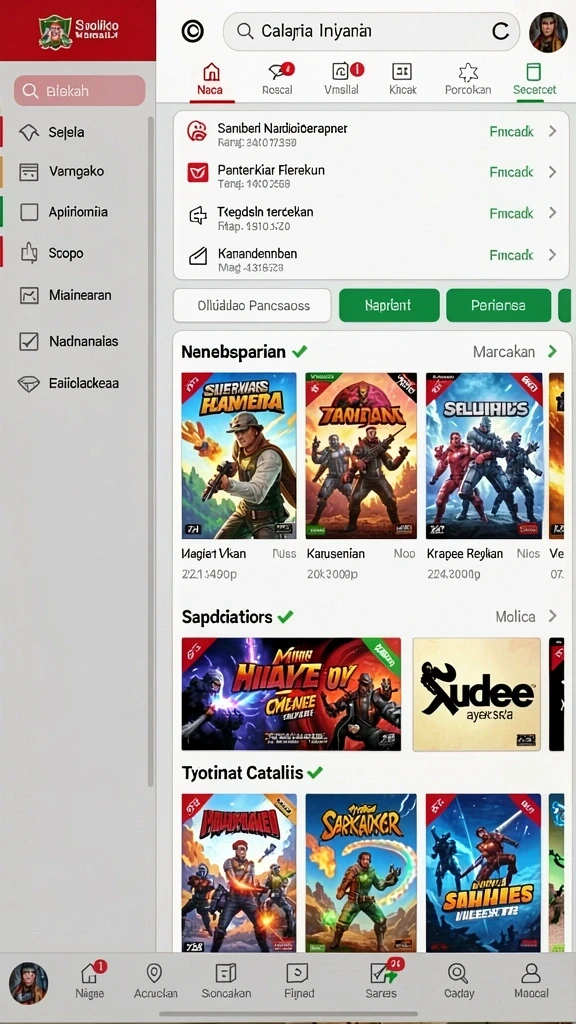This screenshot has width=576, height=1024.
Task: Open the Naca home tab
Action: pos(210,80)
